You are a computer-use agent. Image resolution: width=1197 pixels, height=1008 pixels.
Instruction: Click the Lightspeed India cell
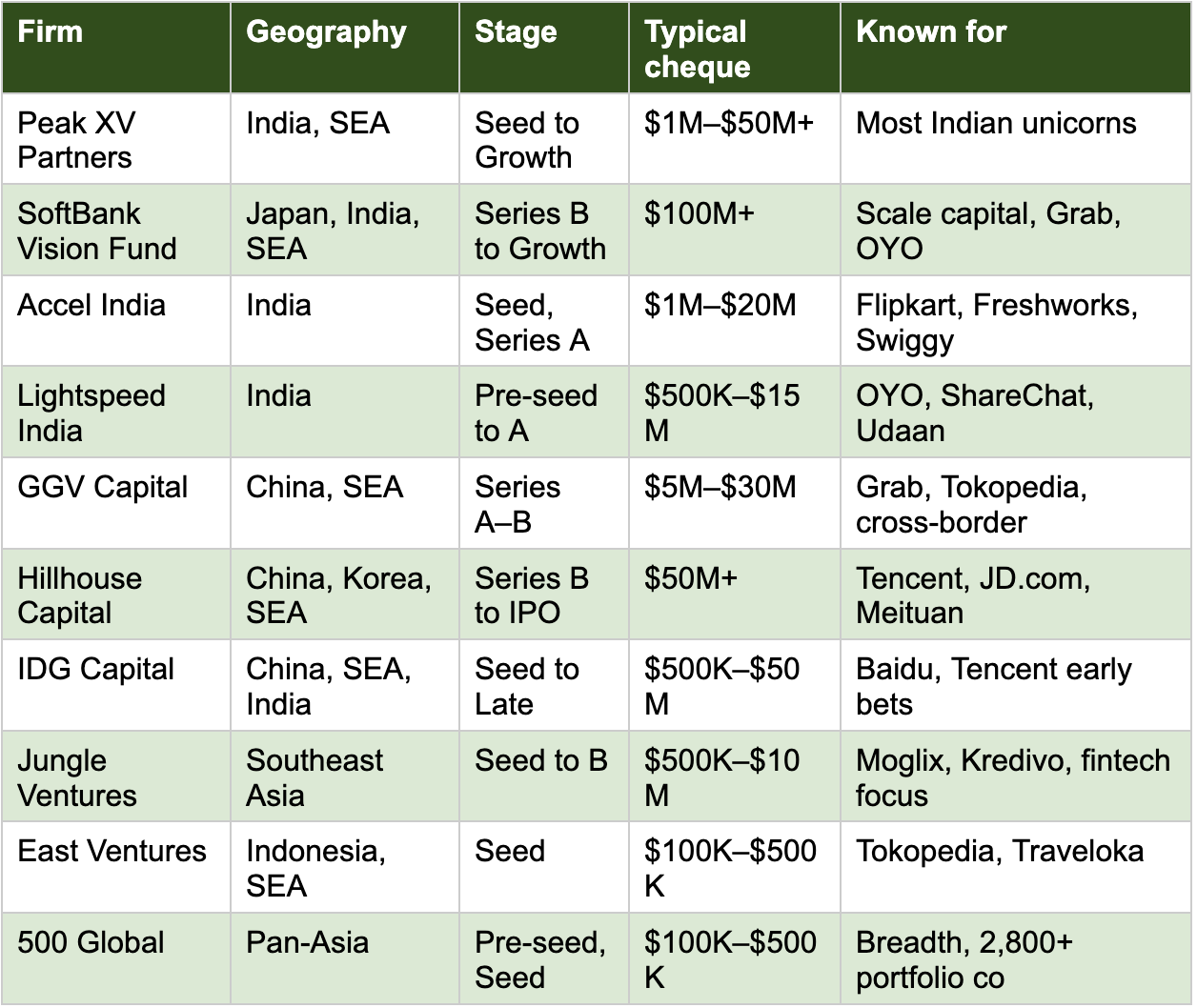click(116, 413)
